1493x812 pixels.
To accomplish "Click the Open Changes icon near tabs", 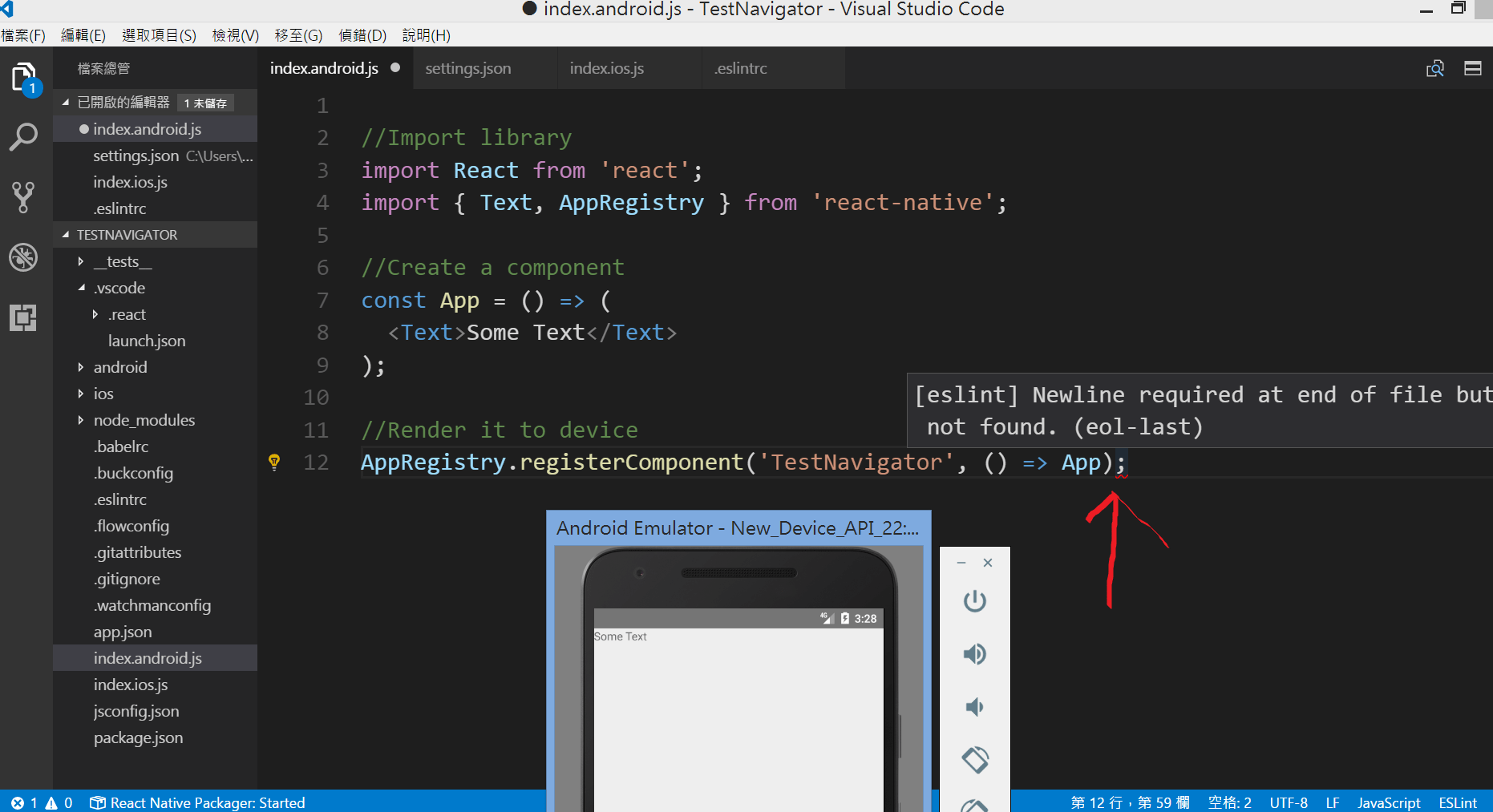I will pos(1435,68).
